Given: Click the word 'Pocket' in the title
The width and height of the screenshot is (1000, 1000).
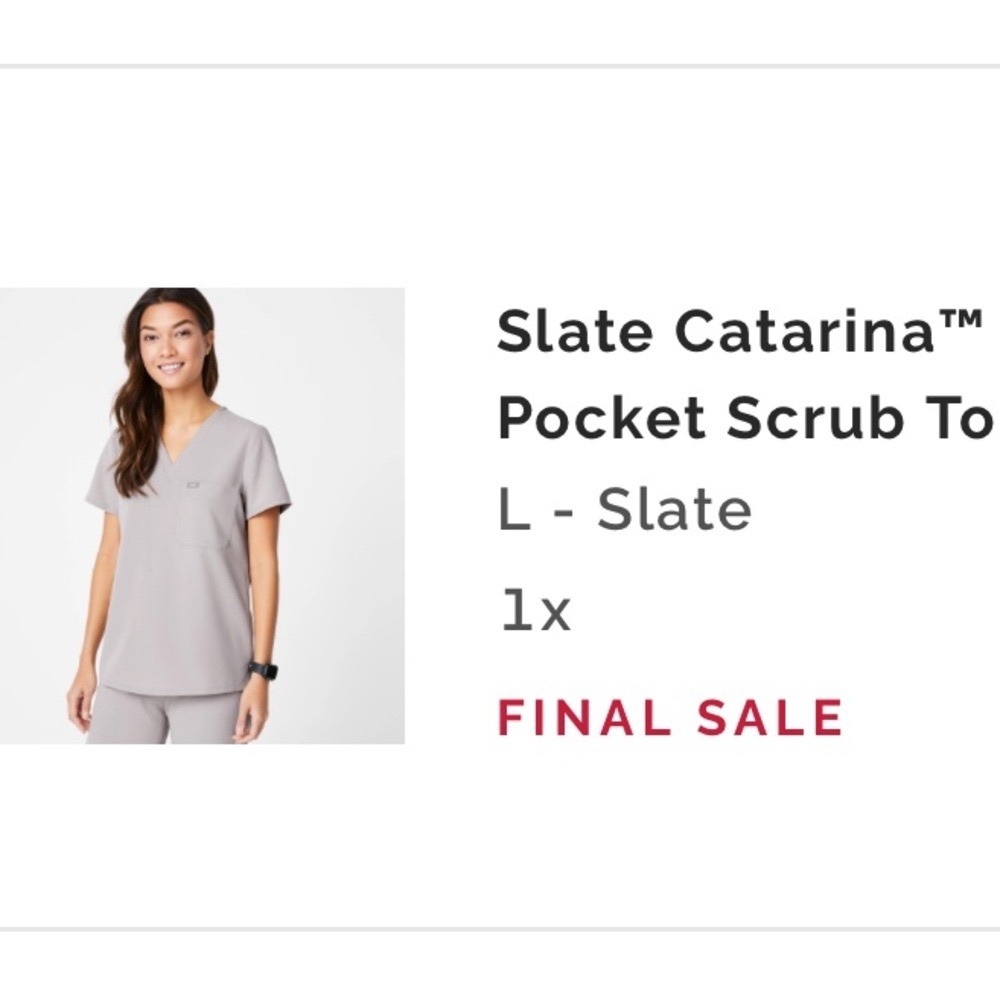Looking at the screenshot, I should pos(601,418).
